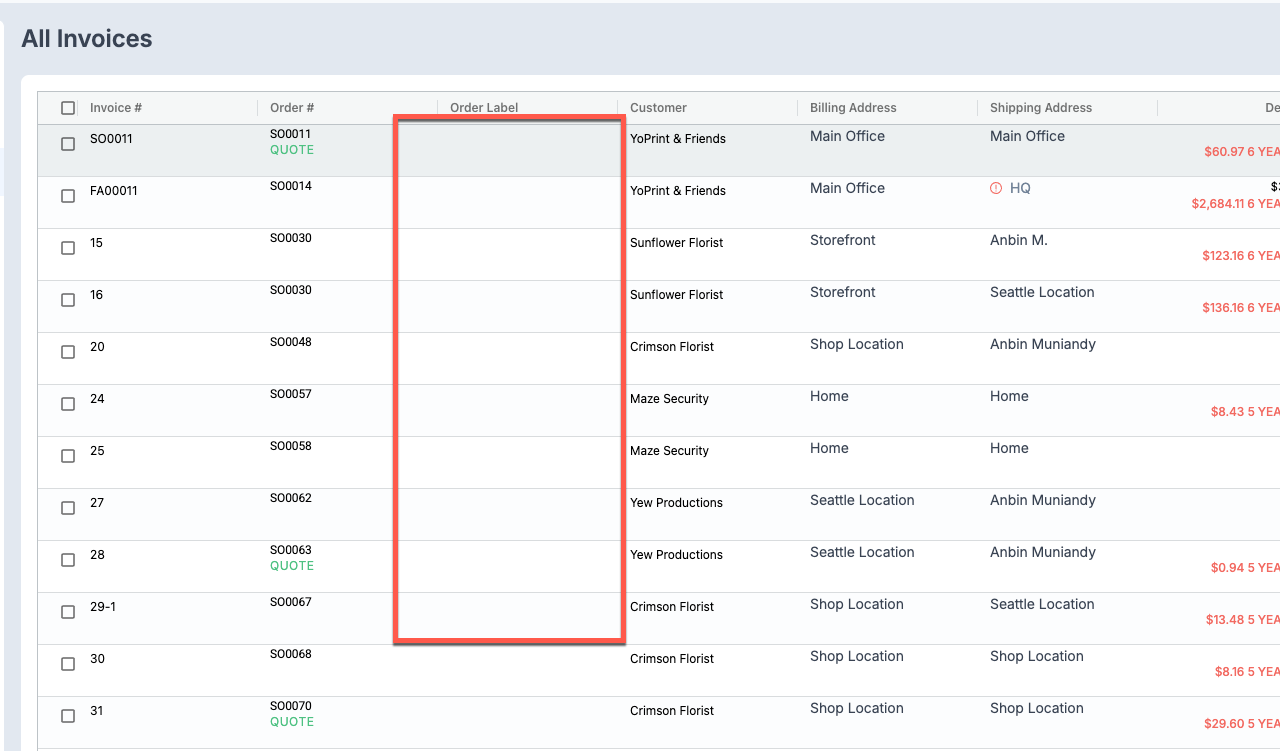Screen dimensions: 1280x751
Task: Sort table by Customer column header
Action: (658, 108)
